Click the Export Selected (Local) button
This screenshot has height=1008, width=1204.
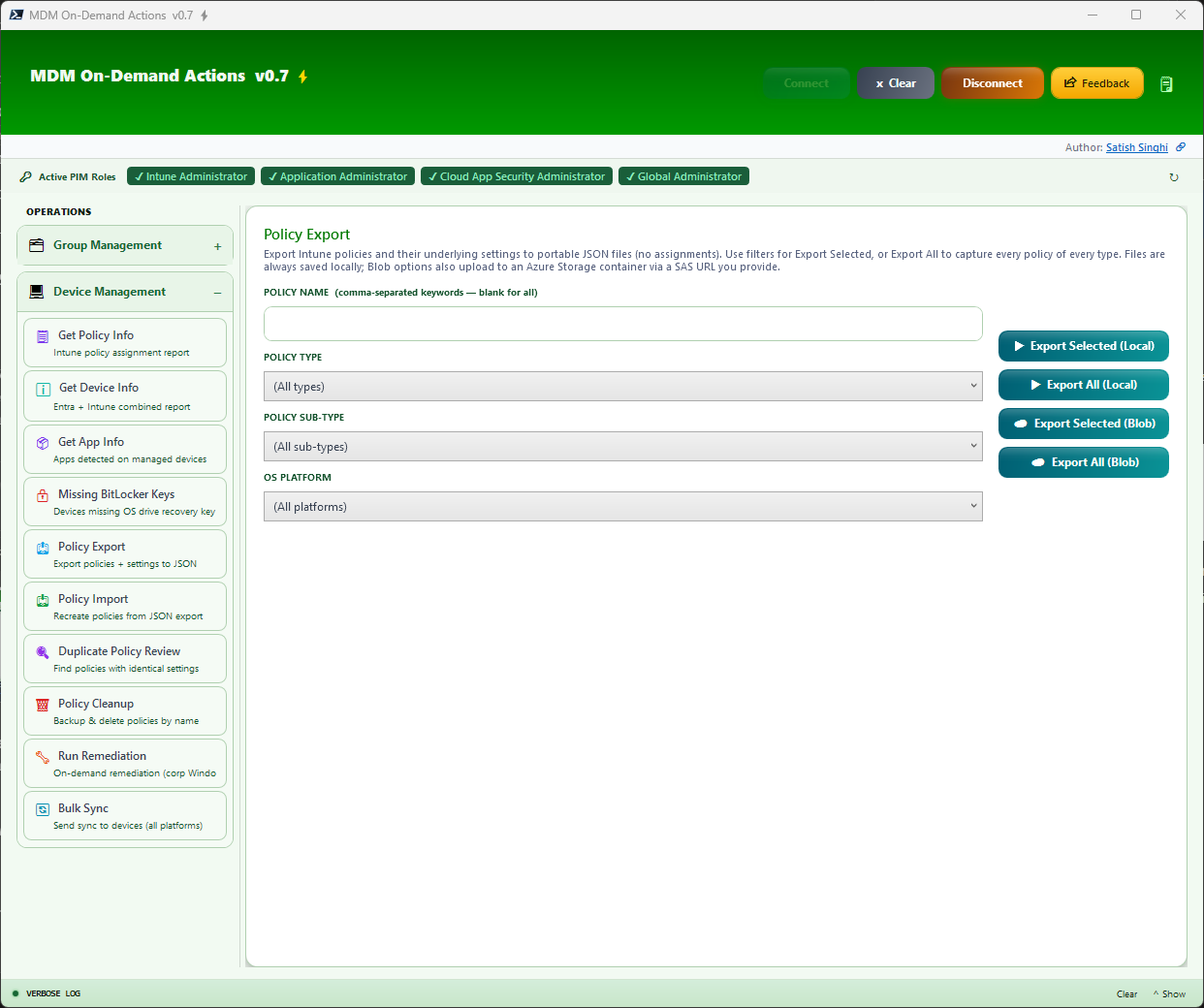pos(1084,346)
